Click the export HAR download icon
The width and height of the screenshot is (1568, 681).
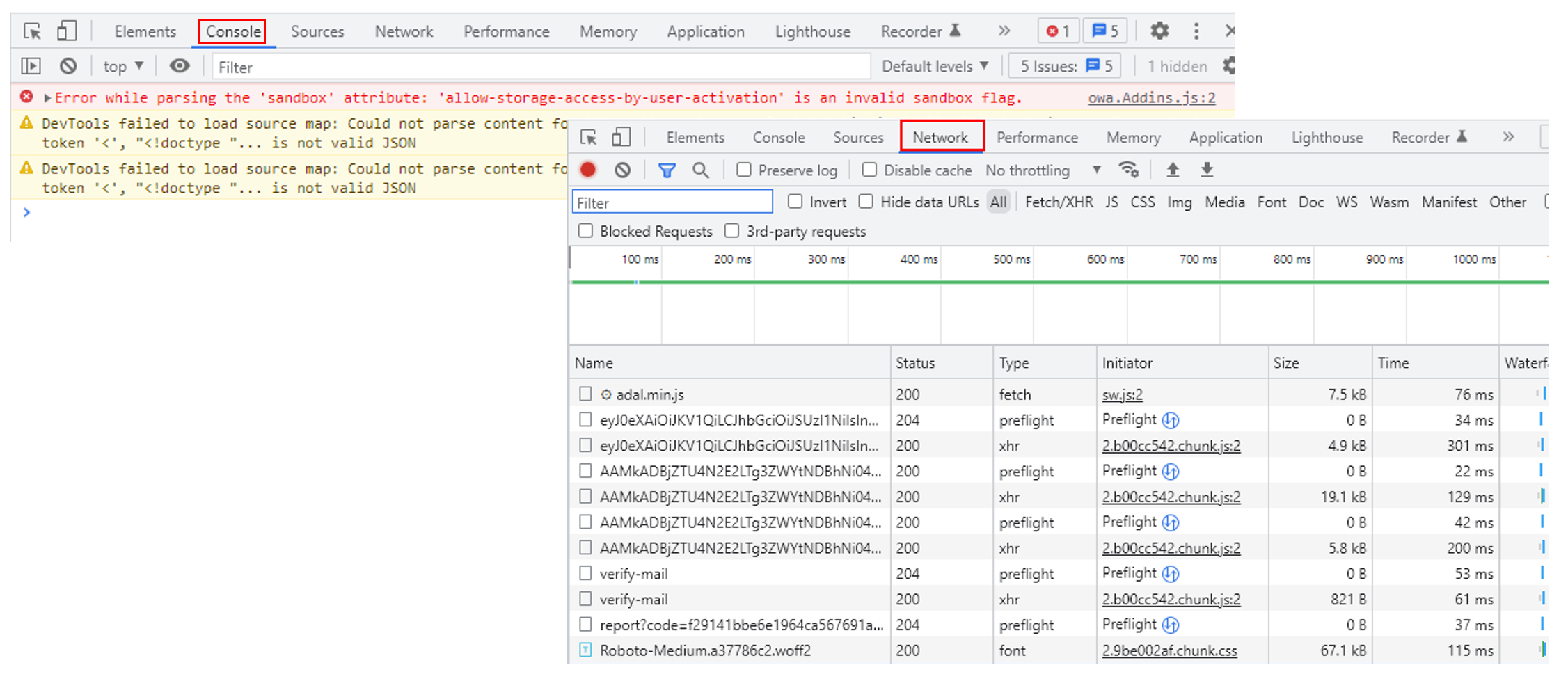coord(1207,170)
